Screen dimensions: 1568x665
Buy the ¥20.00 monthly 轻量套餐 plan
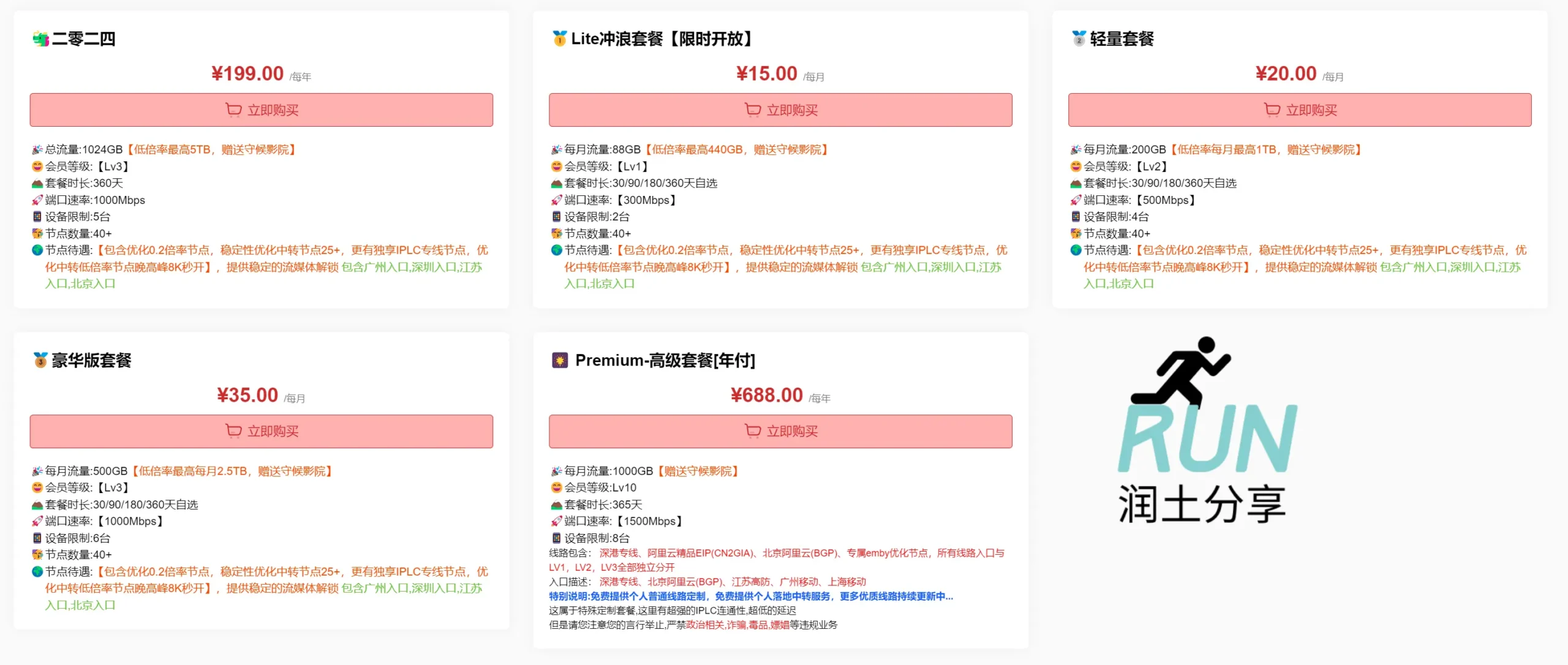tap(1300, 110)
